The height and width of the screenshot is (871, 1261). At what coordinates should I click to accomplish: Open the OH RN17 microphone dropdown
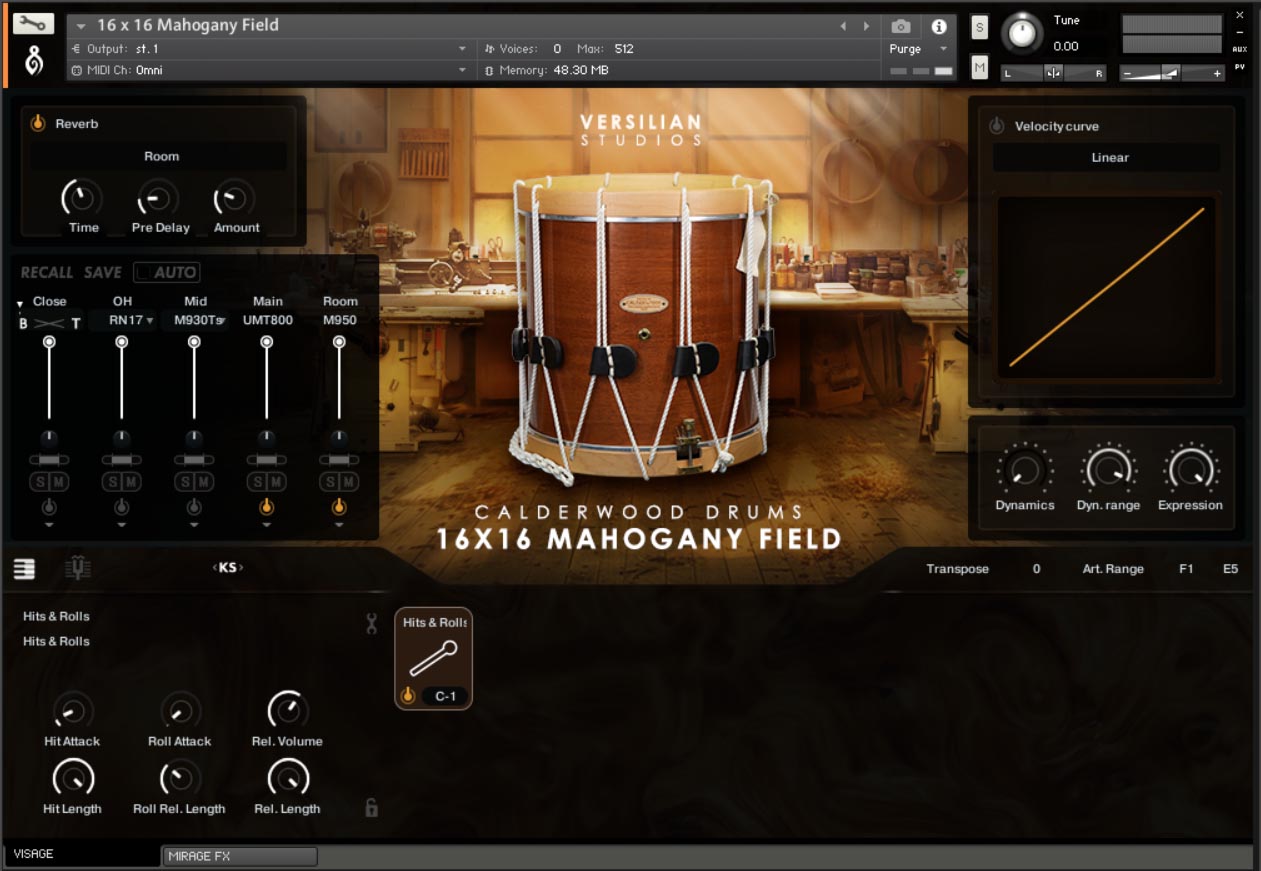122,320
